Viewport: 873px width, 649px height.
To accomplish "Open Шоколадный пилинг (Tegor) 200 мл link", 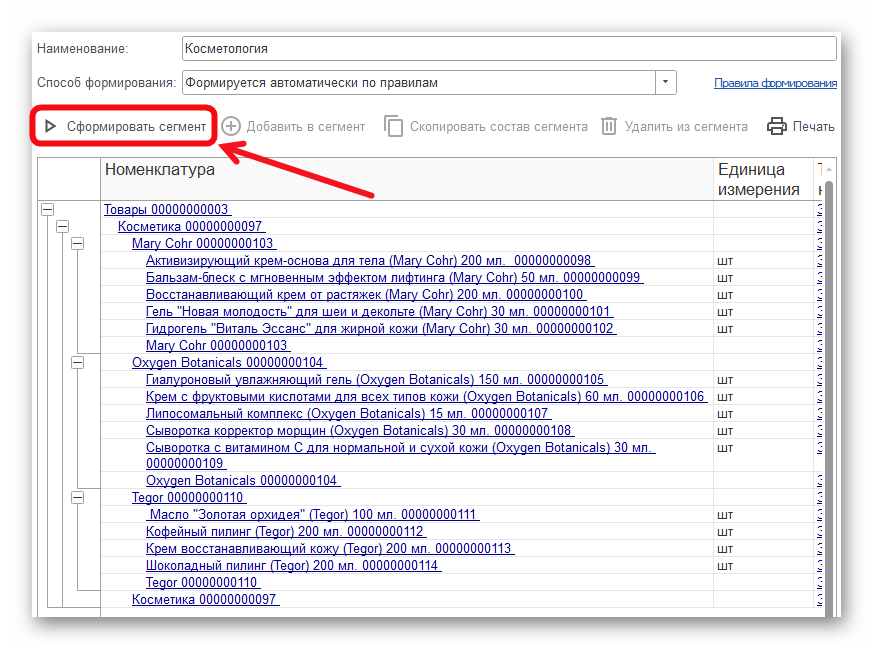I will coord(292,566).
